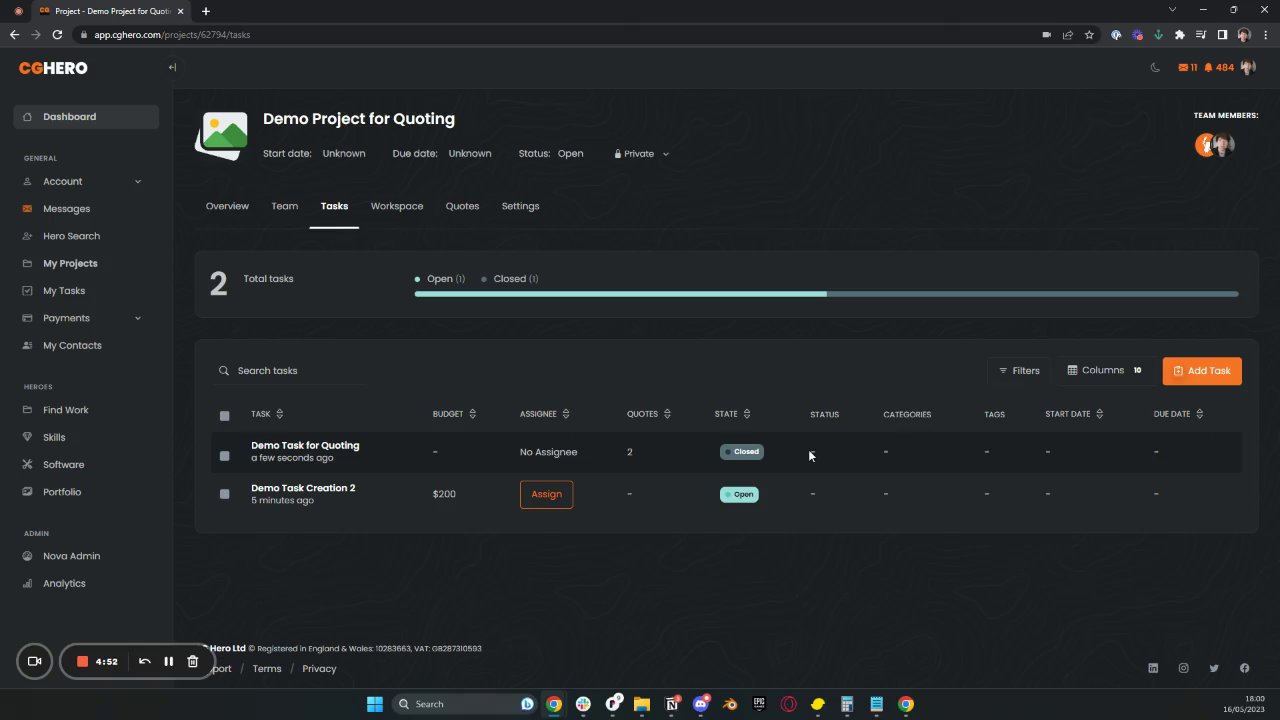Screen dimensions: 1280x720
Task: Open the Twitter footer icon
Action: point(1214,668)
